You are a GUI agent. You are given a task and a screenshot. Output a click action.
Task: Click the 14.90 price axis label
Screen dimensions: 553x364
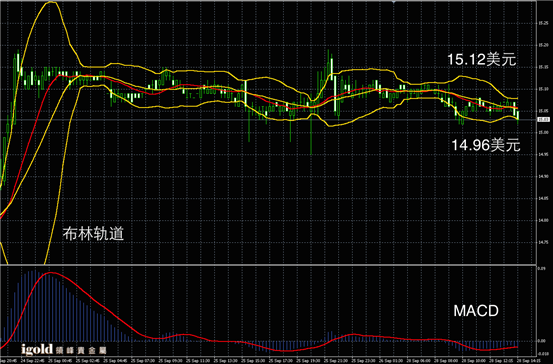tap(543, 177)
